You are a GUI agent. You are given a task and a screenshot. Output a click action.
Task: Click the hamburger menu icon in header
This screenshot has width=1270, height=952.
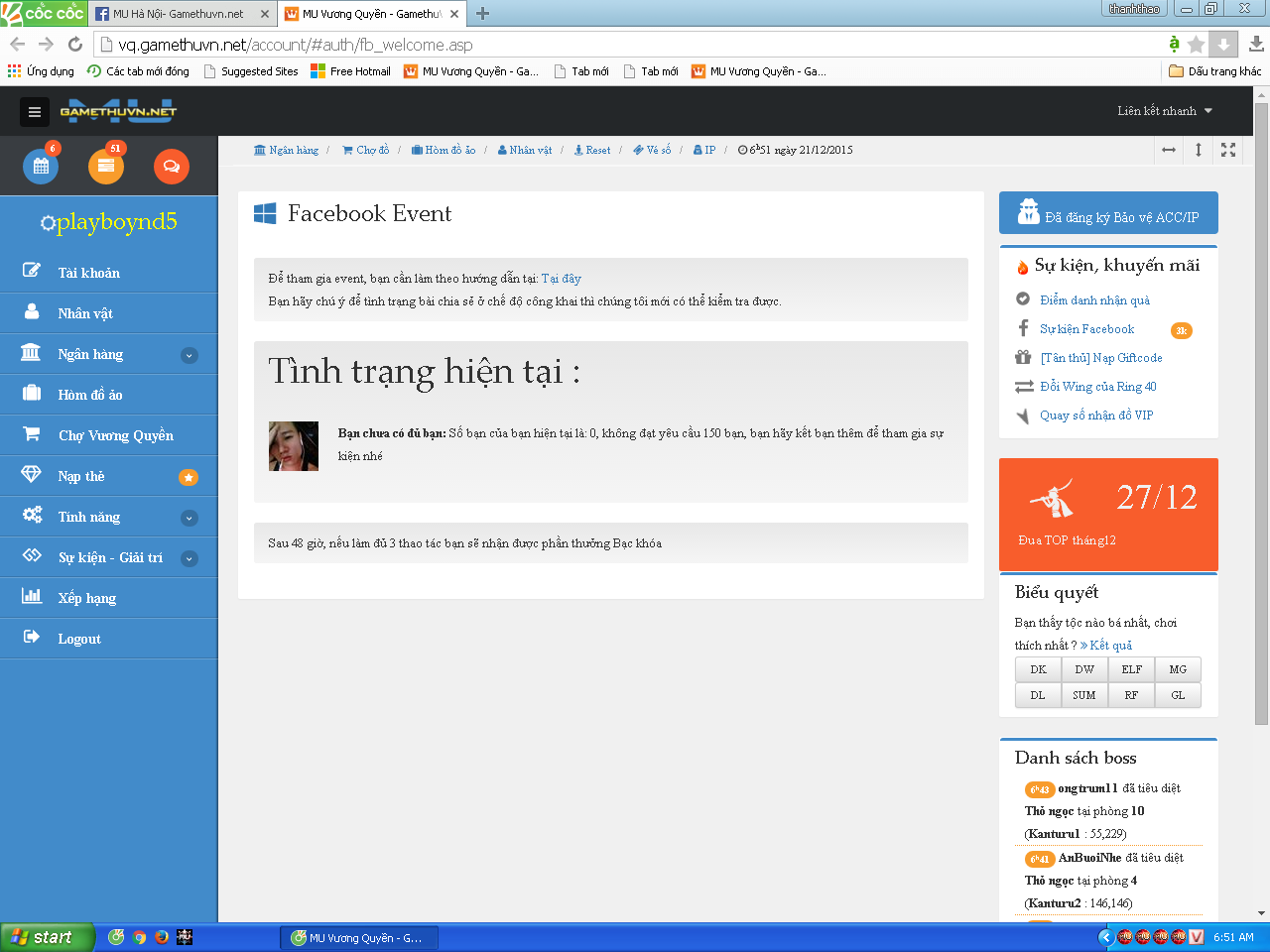(x=35, y=112)
